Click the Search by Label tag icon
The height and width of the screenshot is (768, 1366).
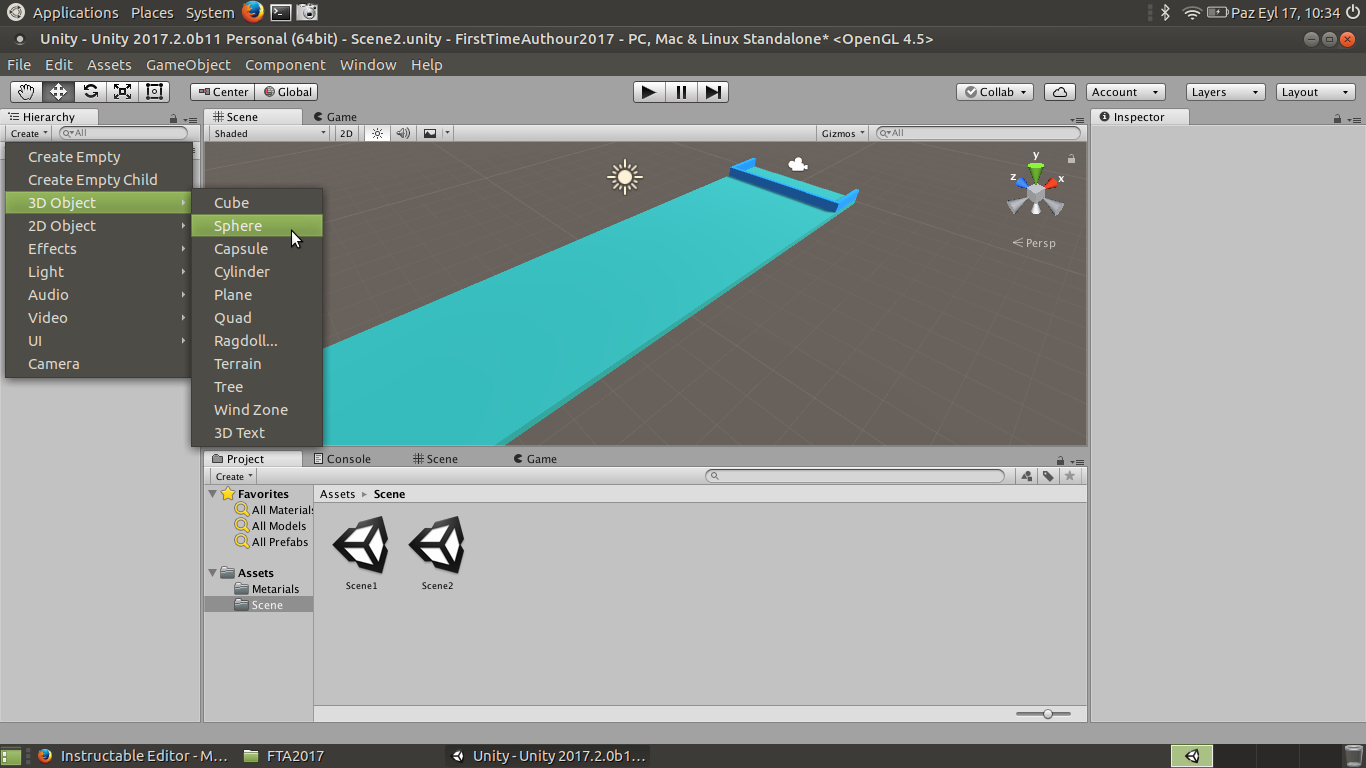1048,476
